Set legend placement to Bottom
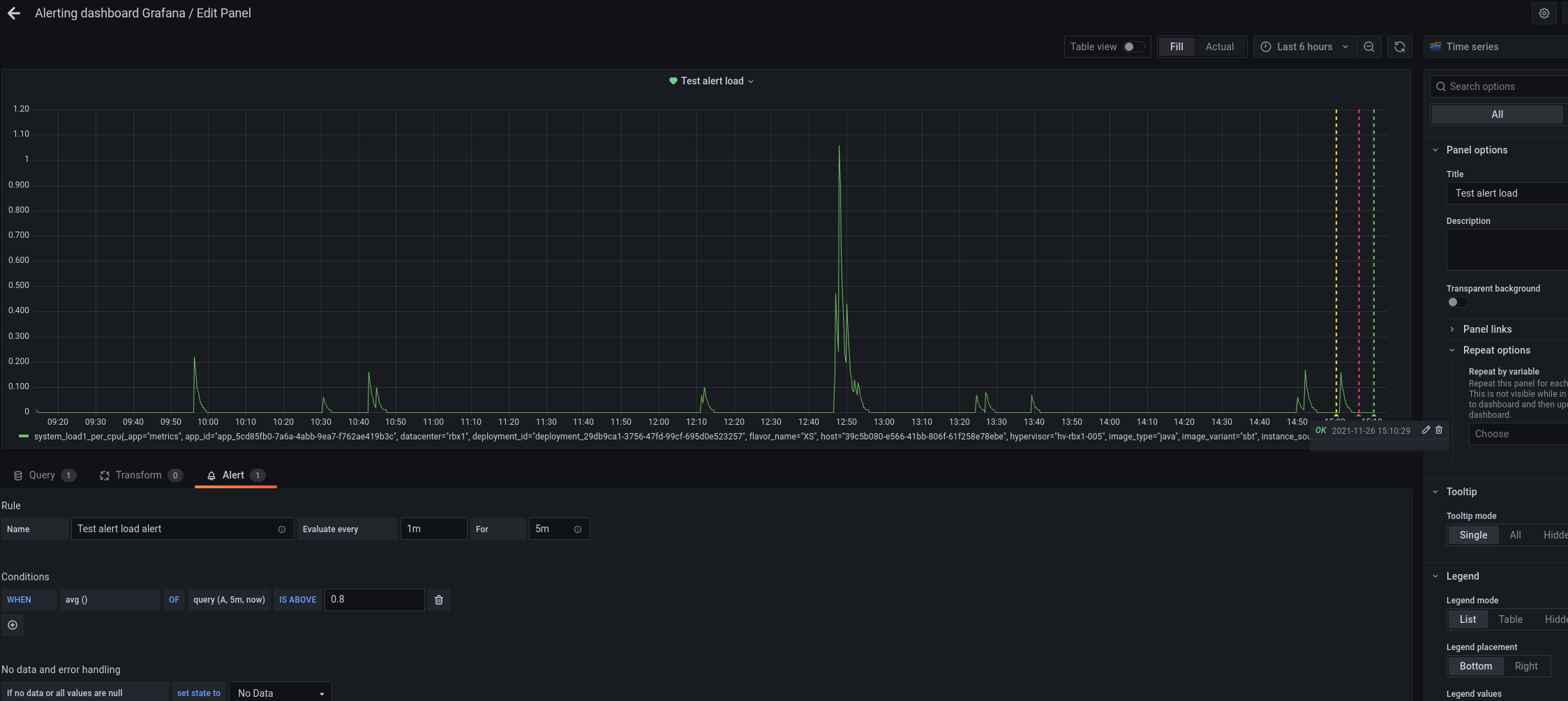This screenshot has height=701, width=1568. click(x=1476, y=666)
